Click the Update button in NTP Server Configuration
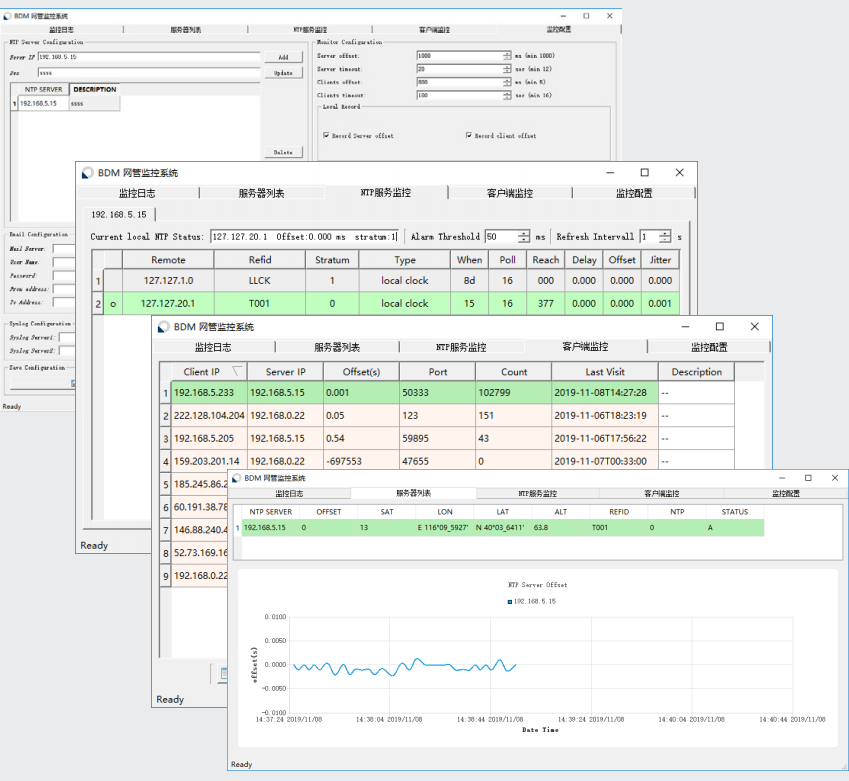The image size is (849, 781). coord(283,73)
